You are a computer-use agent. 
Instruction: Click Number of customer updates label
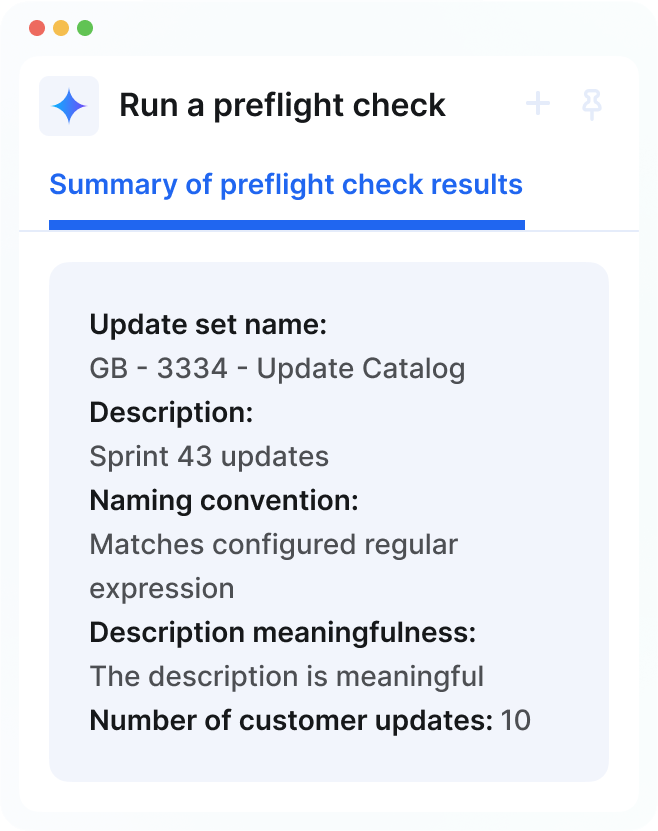[x=291, y=720]
